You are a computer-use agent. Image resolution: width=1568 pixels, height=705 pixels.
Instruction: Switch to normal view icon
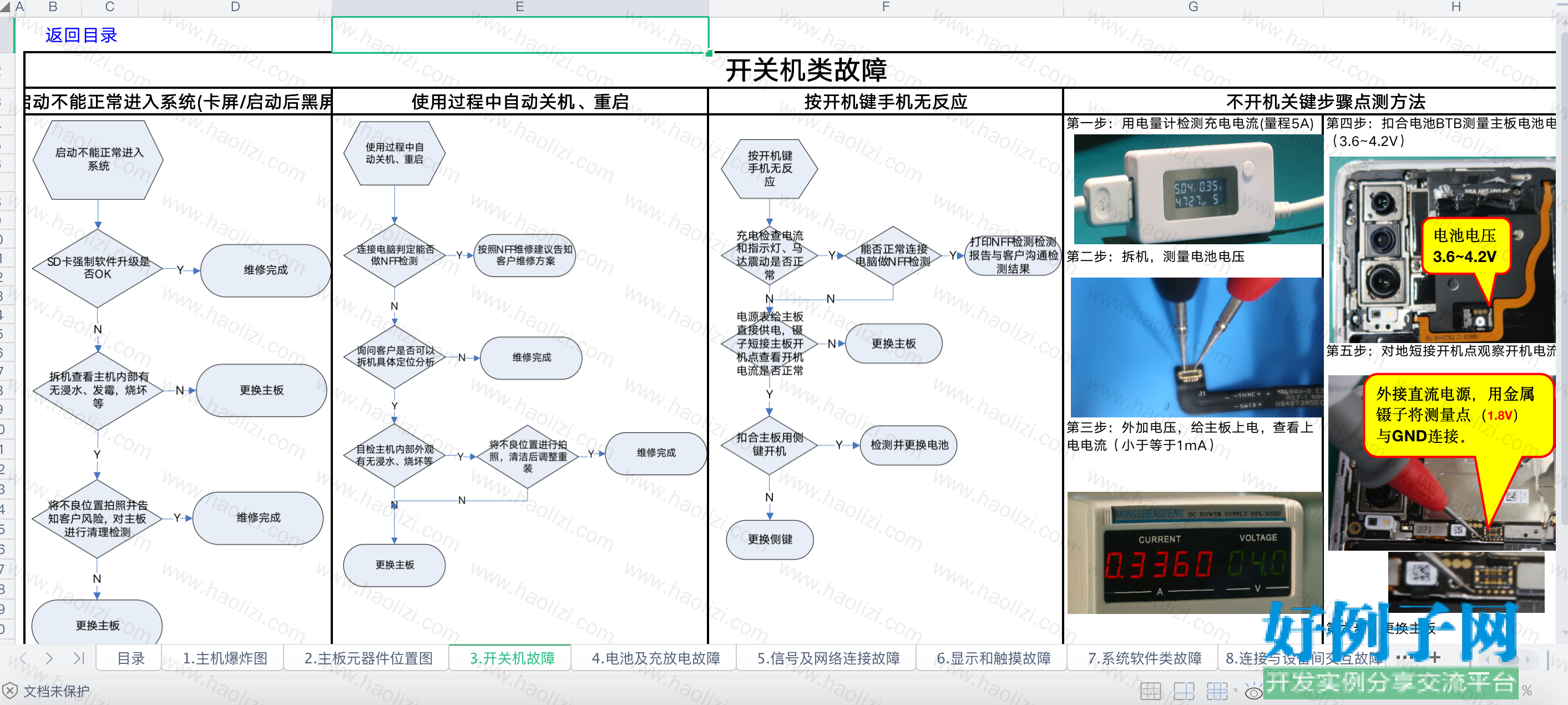(1150, 691)
